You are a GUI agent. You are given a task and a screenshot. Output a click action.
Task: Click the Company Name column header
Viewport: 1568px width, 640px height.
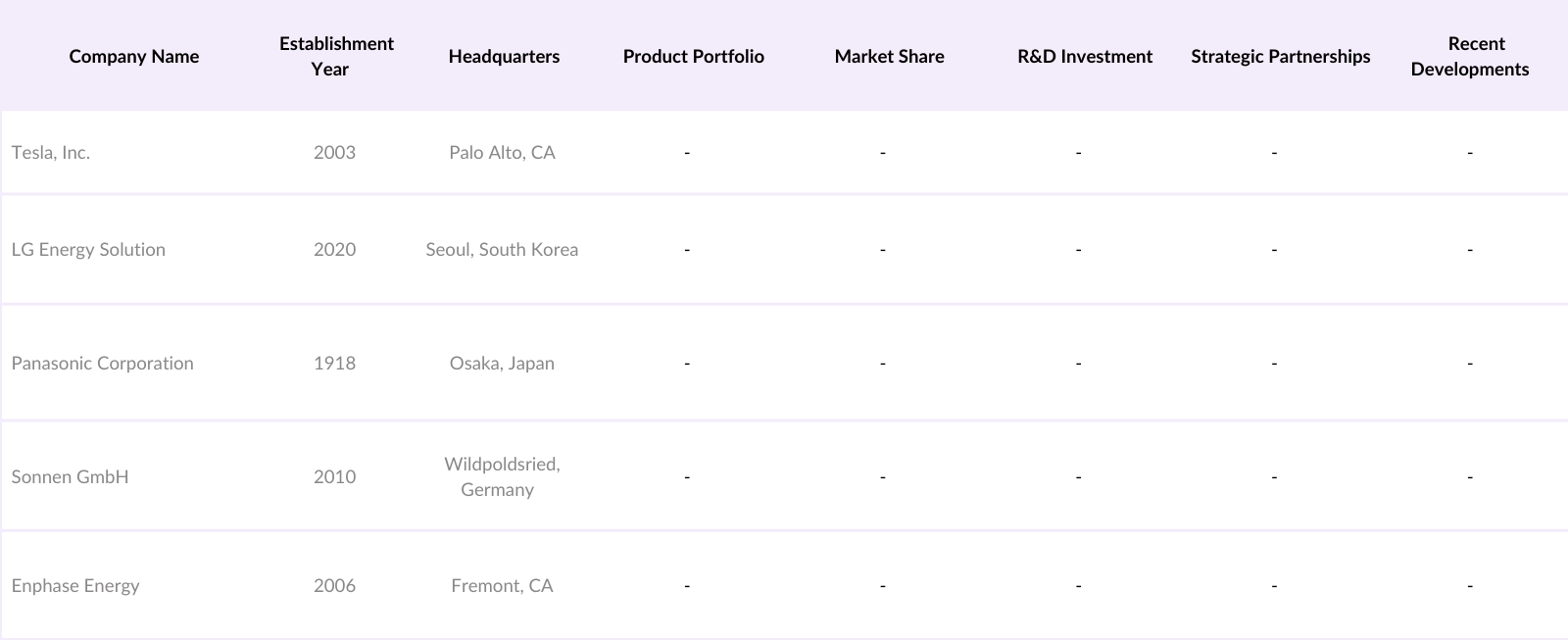134,56
